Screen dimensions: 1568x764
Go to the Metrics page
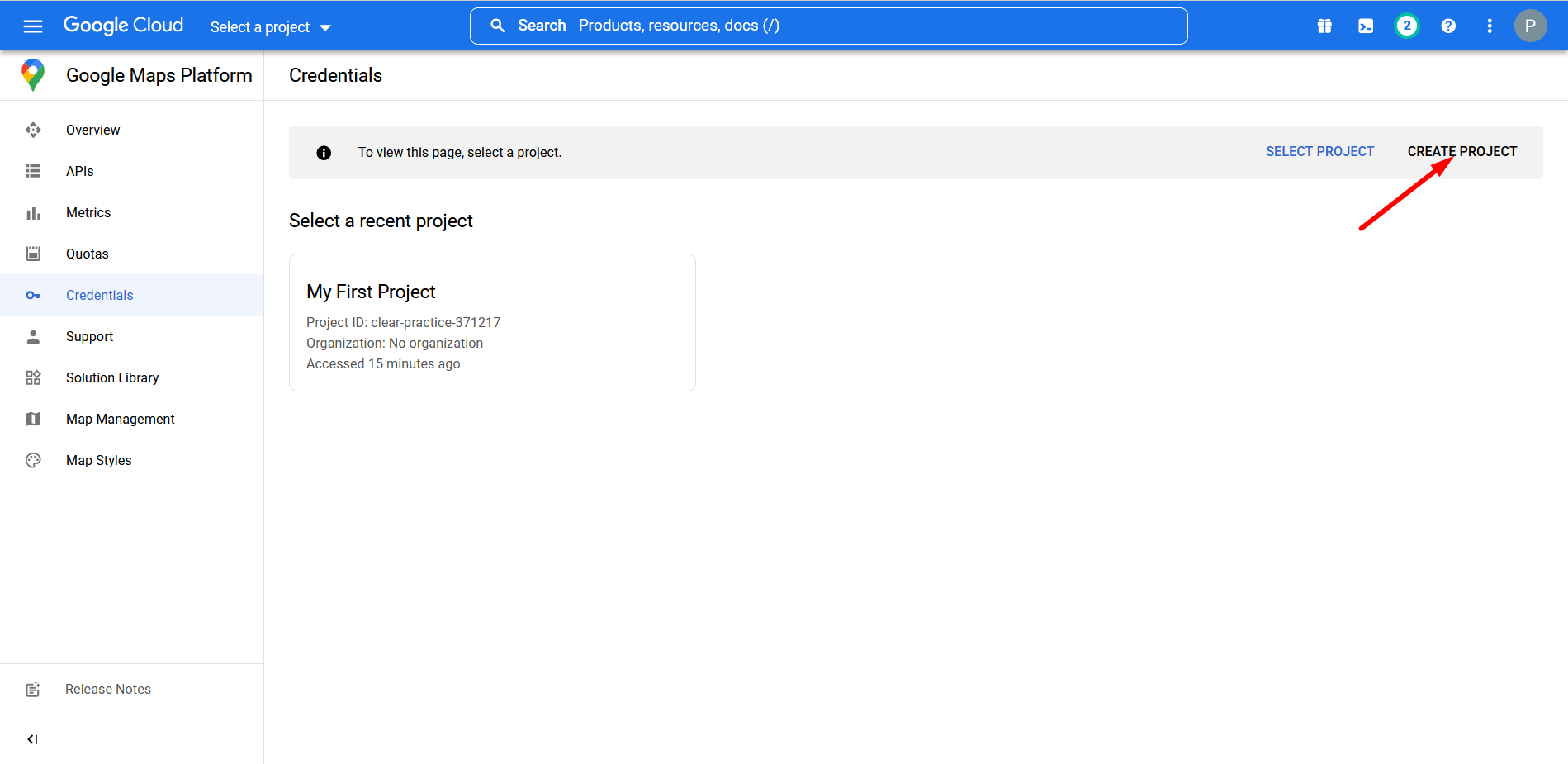(132, 212)
